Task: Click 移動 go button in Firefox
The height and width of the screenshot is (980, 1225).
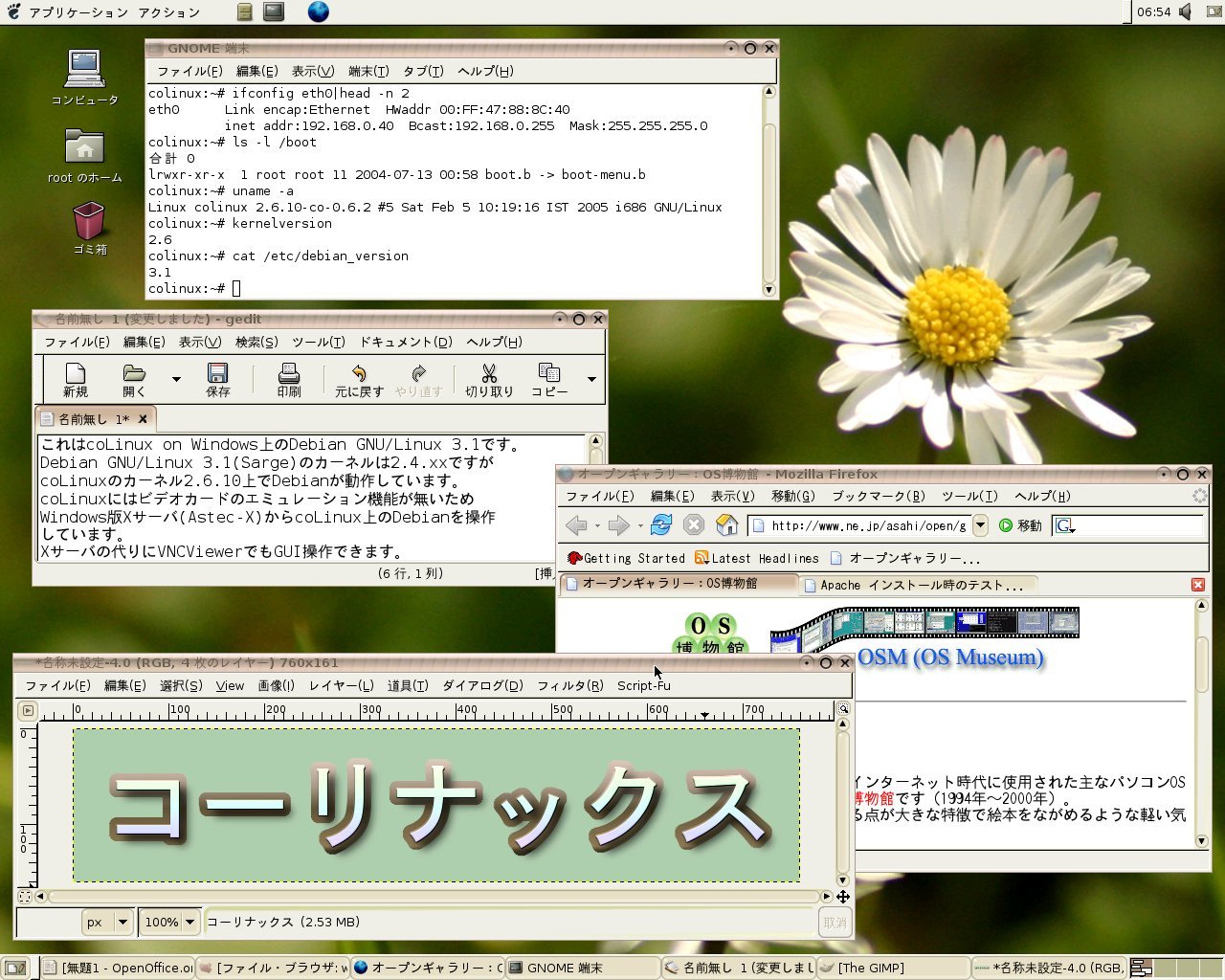Action: point(1020,525)
